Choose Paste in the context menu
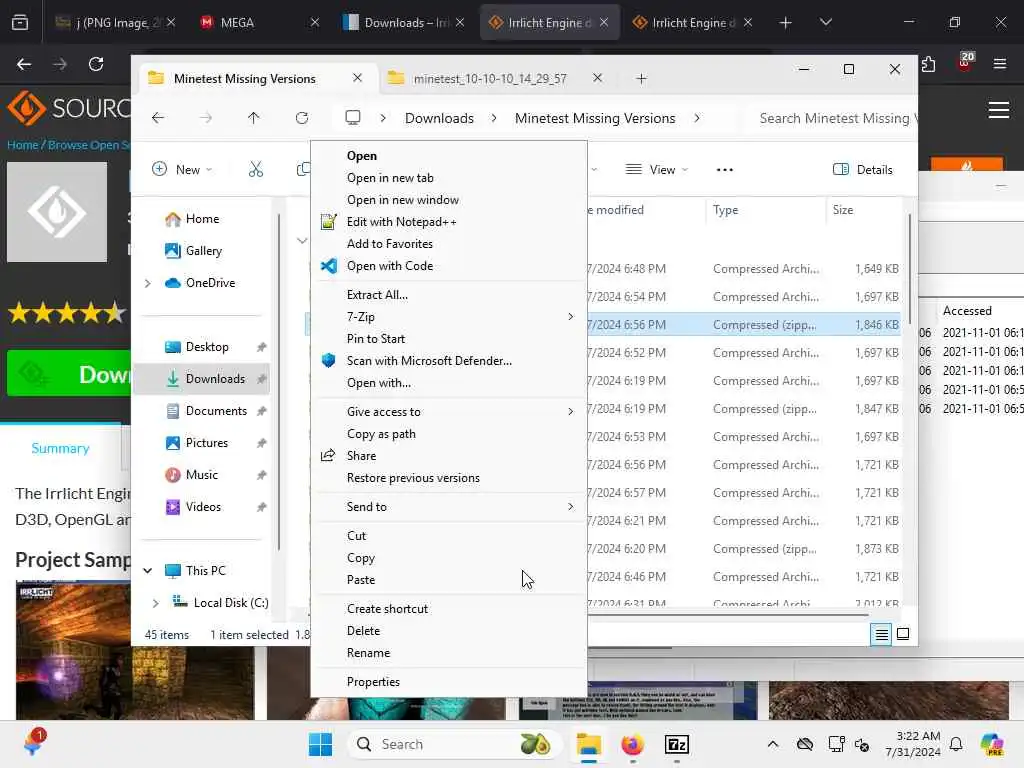1024x768 pixels. (360, 580)
